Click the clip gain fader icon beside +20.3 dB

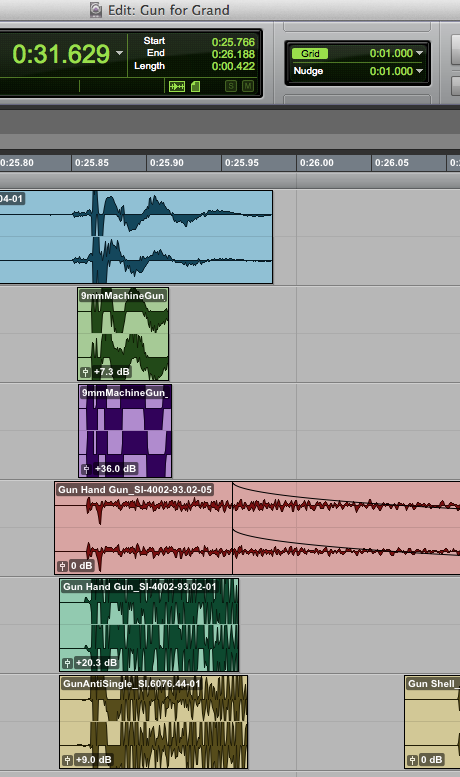[x=68, y=663]
